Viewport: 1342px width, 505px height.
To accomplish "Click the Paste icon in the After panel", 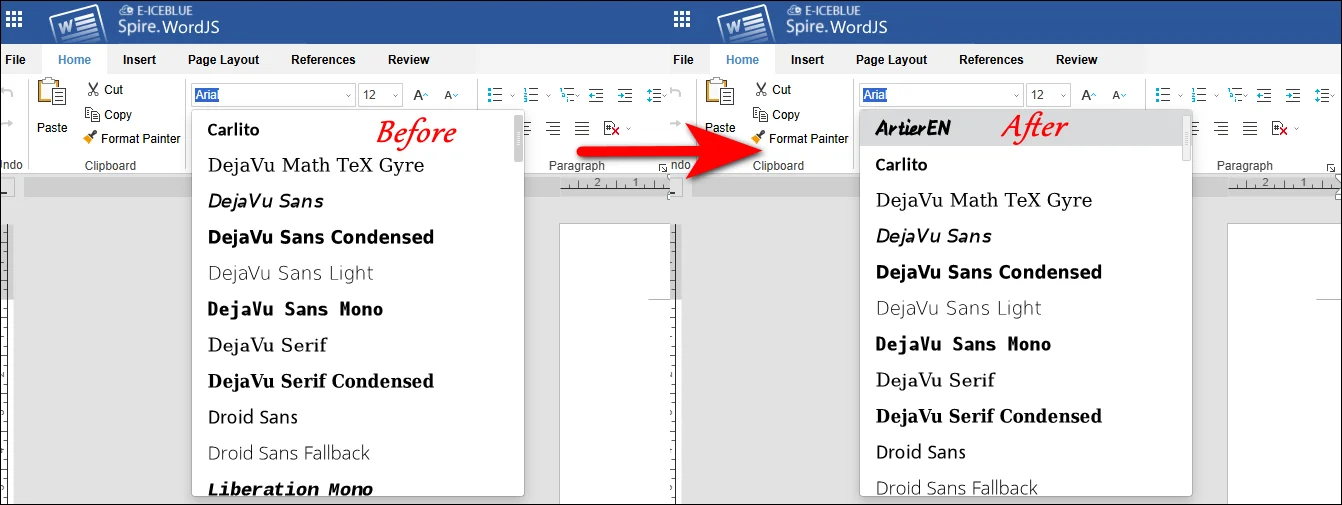I will 720,93.
